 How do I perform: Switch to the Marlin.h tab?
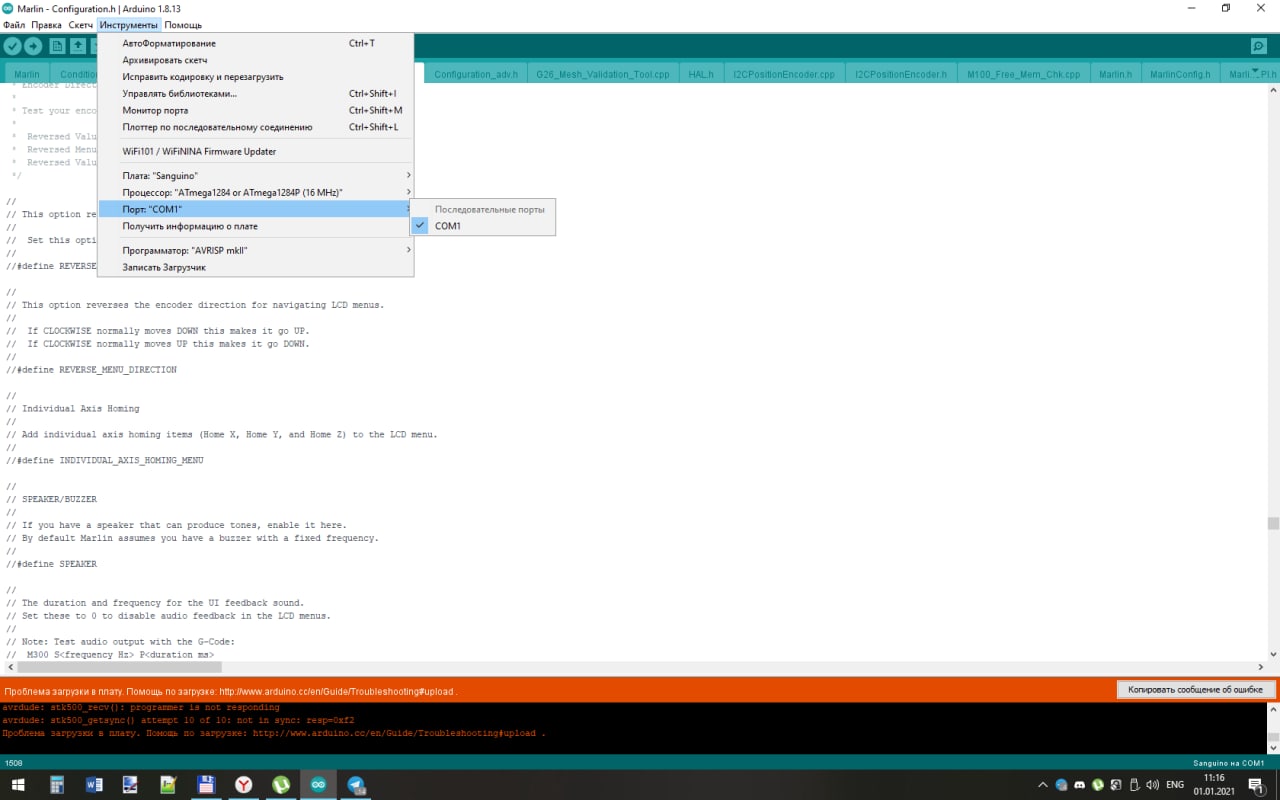1115,74
